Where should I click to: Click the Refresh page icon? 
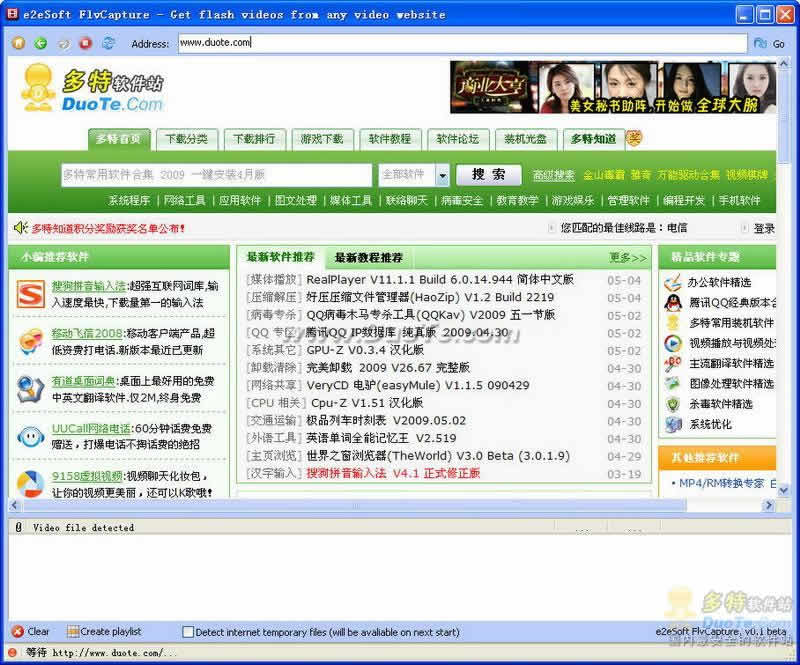tap(108, 43)
